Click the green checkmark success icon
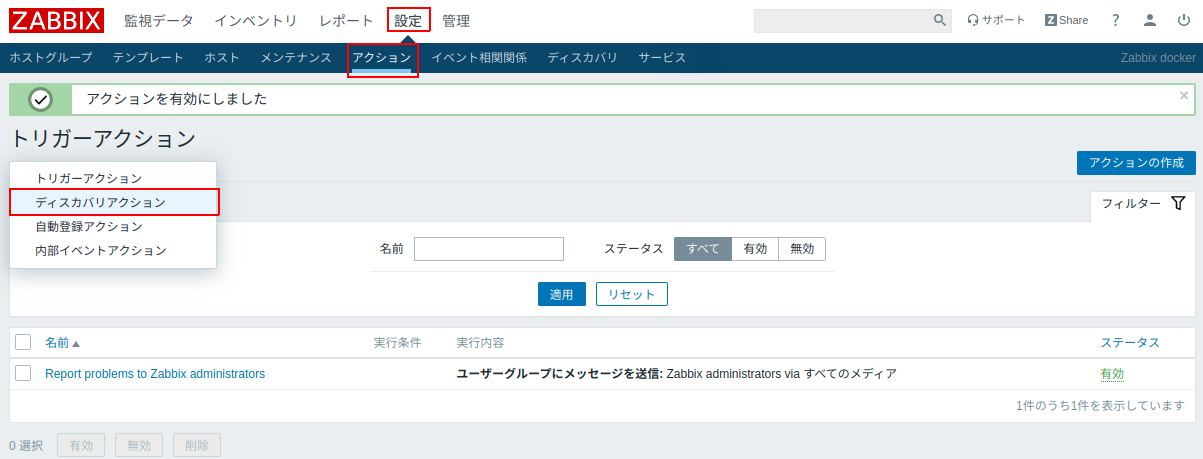This screenshot has width=1203, height=459. [x=40, y=99]
